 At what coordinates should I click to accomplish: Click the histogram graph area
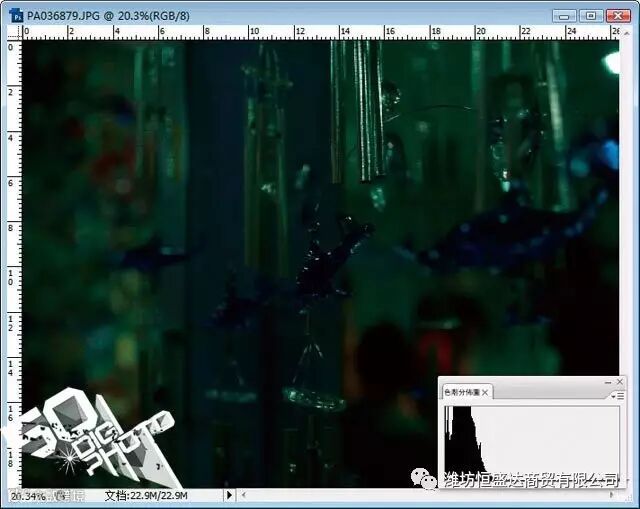[x=532, y=441]
